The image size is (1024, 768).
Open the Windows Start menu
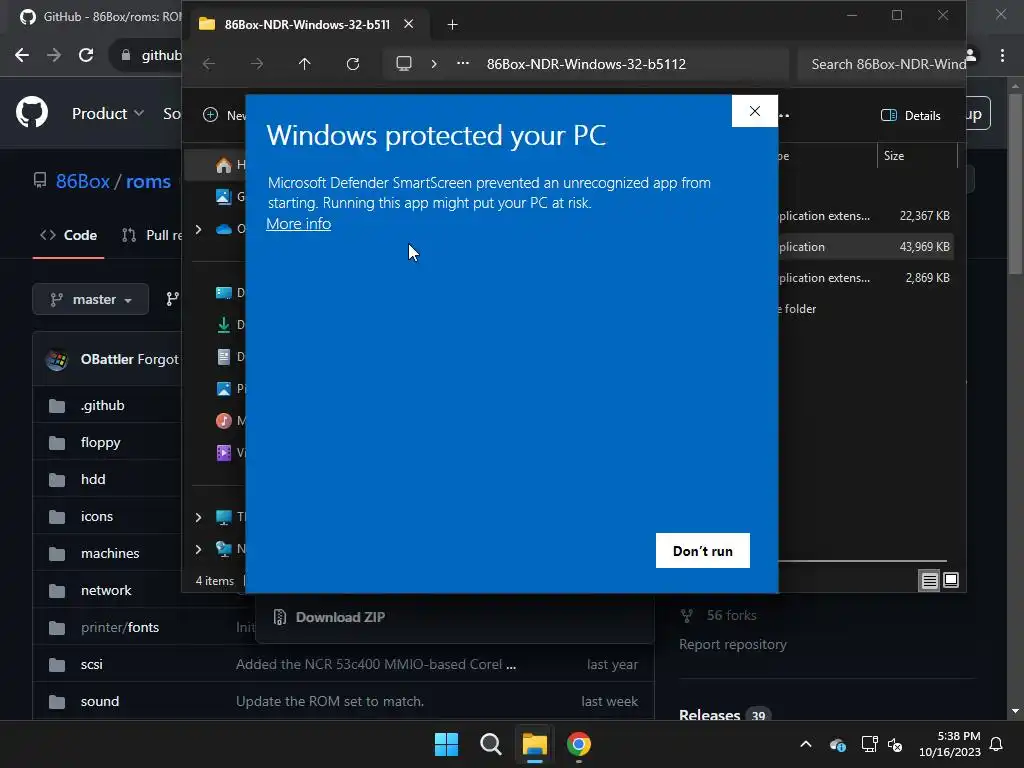point(447,744)
